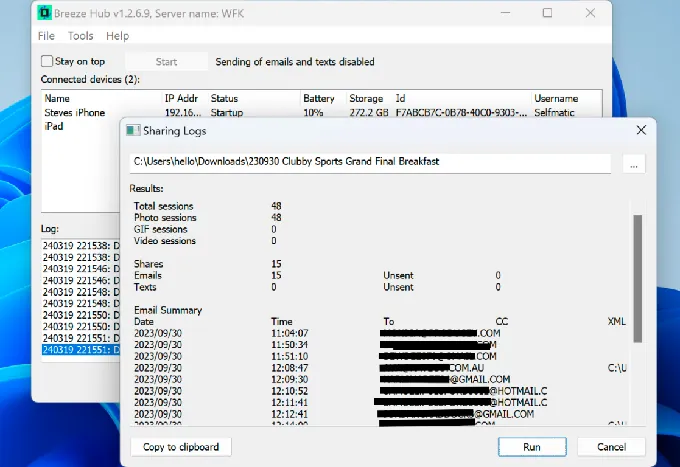Click the email entry at 12:11:41
680x467 pixels.
coord(340,402)
